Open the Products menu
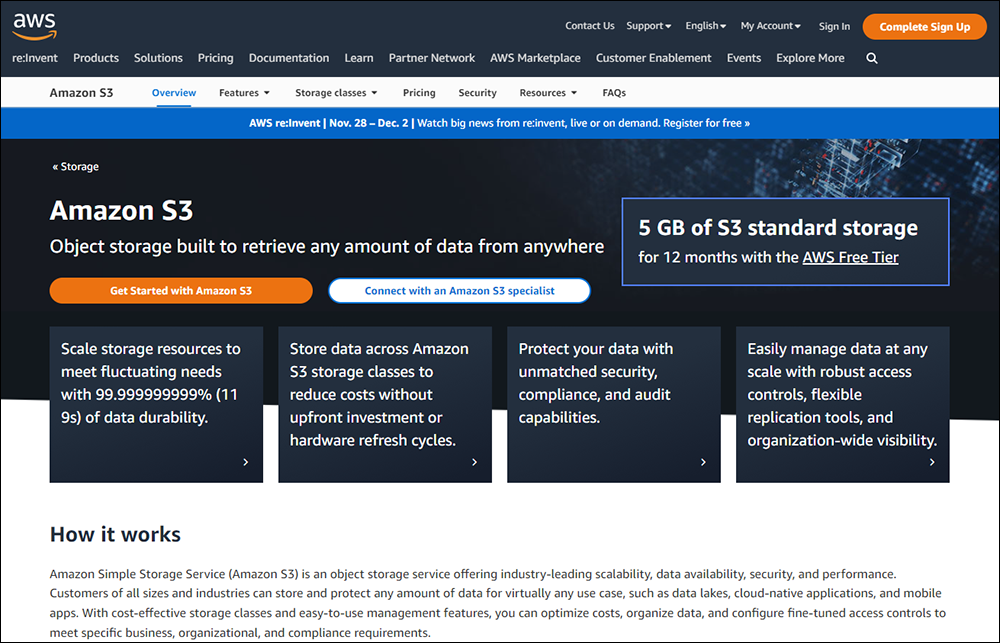This screenshot has height=643, width=1000. [x=96, y=58]
